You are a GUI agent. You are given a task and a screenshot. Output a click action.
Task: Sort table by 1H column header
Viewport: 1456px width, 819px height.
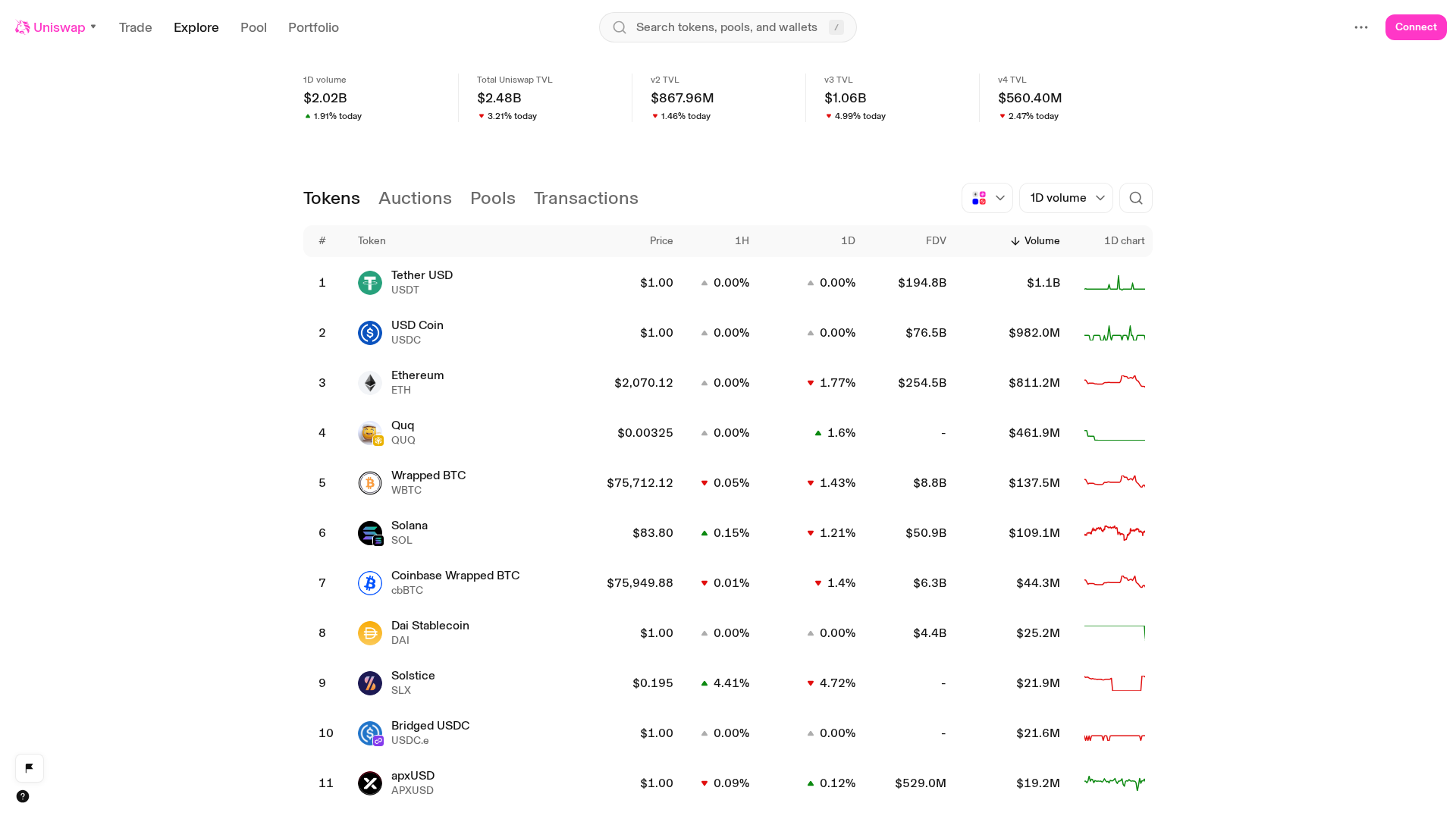742,241
